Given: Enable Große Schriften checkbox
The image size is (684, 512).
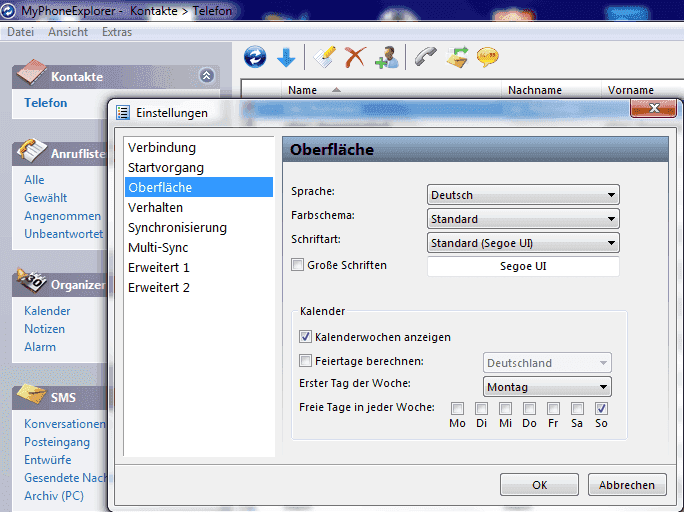Looking at the screenshot, I should click(x=298, y=265).
